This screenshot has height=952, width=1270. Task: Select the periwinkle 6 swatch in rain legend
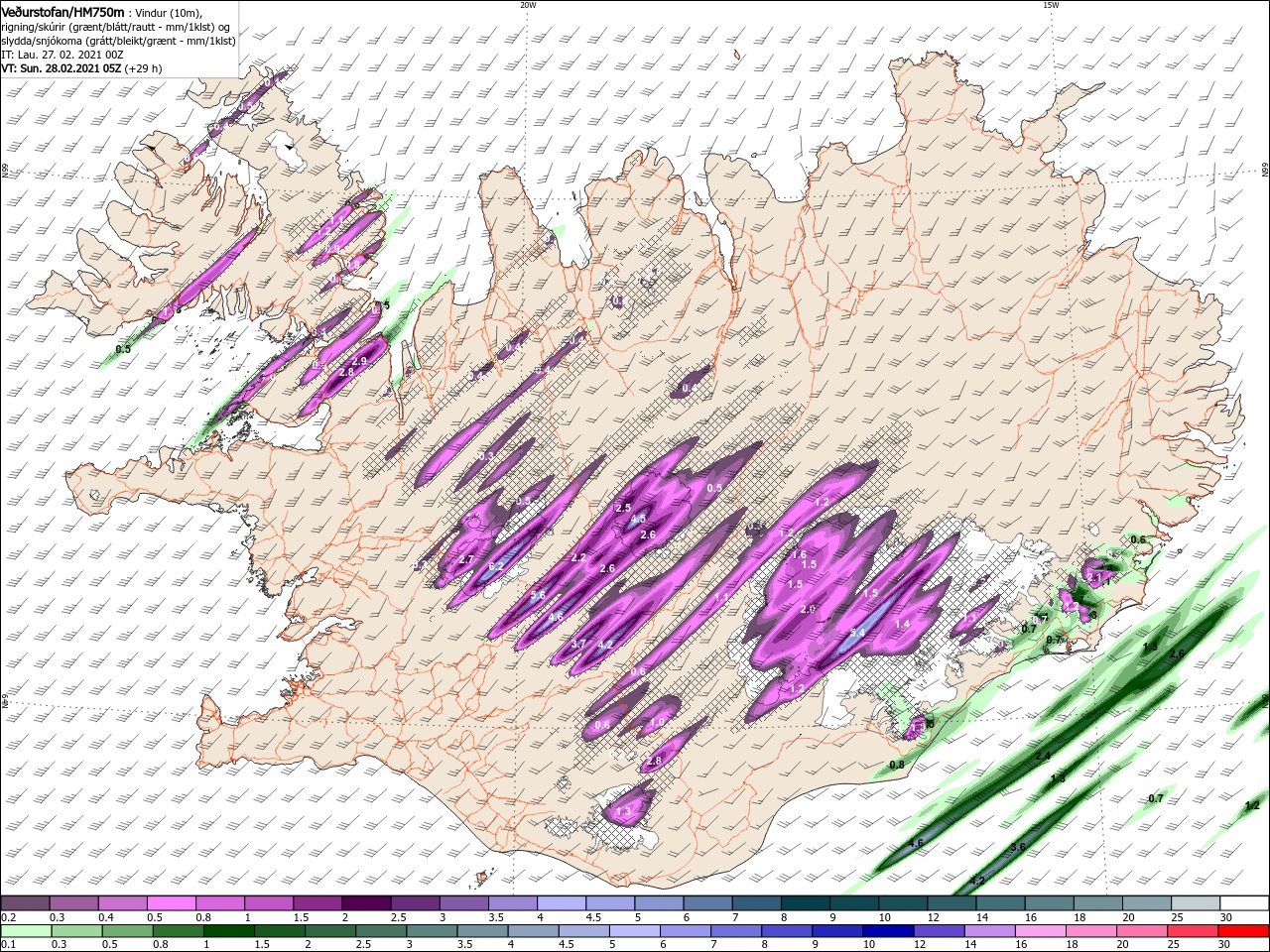686,931
